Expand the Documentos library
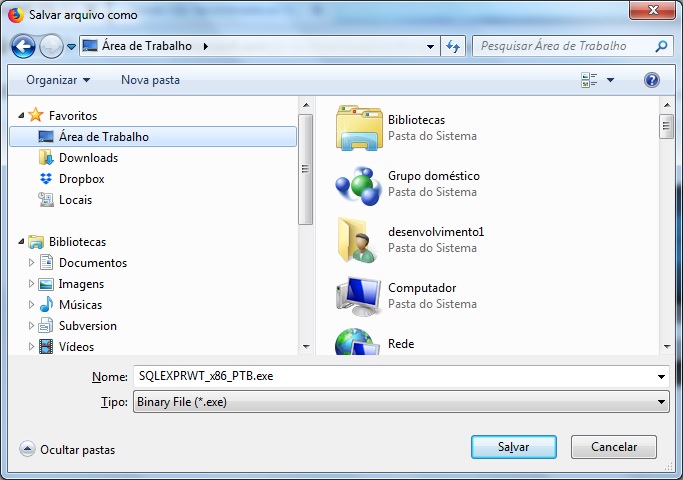This screenshot has width=683, height=480. tap(31, 263)
